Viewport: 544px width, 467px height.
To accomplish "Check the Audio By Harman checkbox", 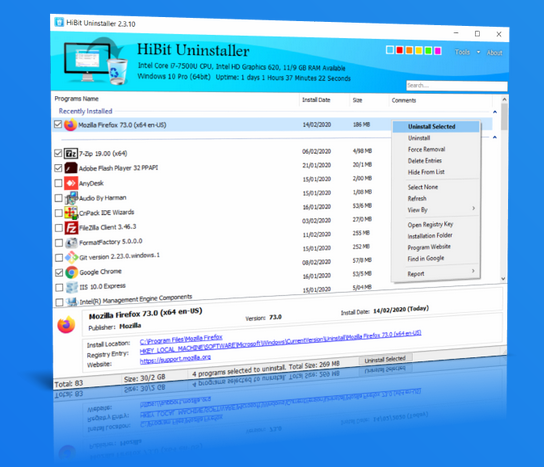I will [59, 198].
